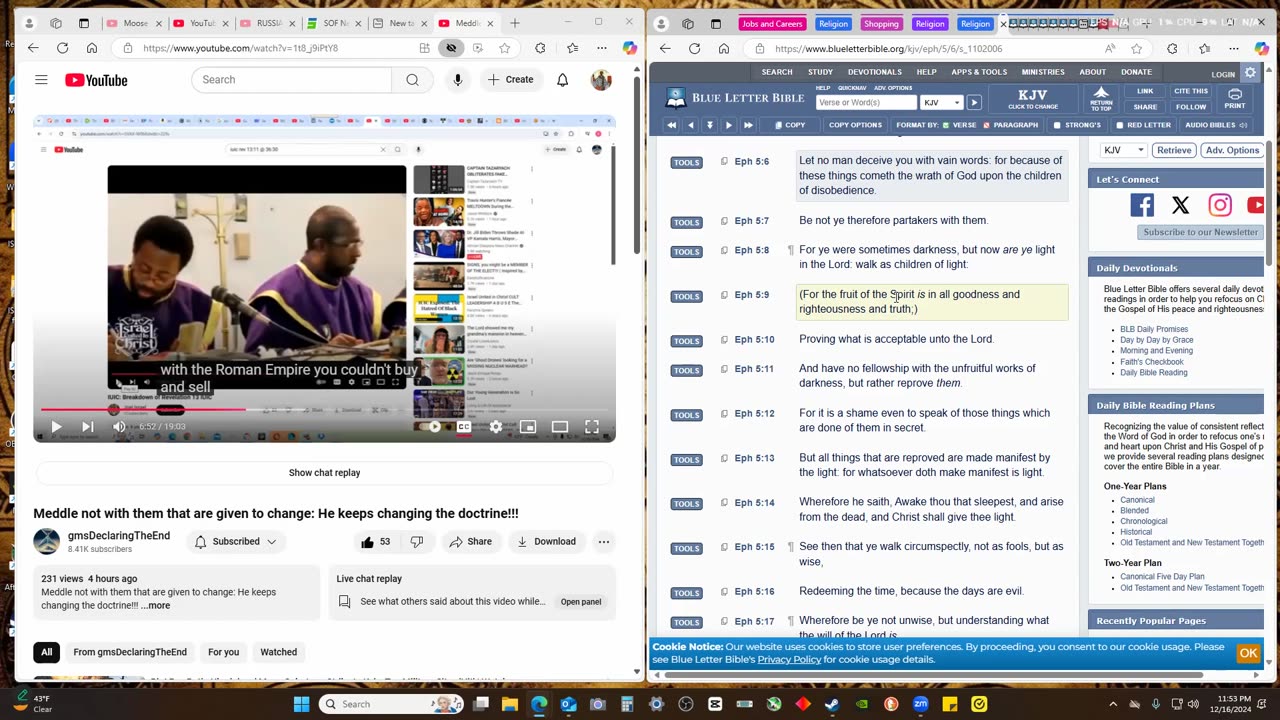The width and height of the screenshot is (1280, 720).
Task: Click Download under the video
Action: pyautogui.click(x=545, y=542)
